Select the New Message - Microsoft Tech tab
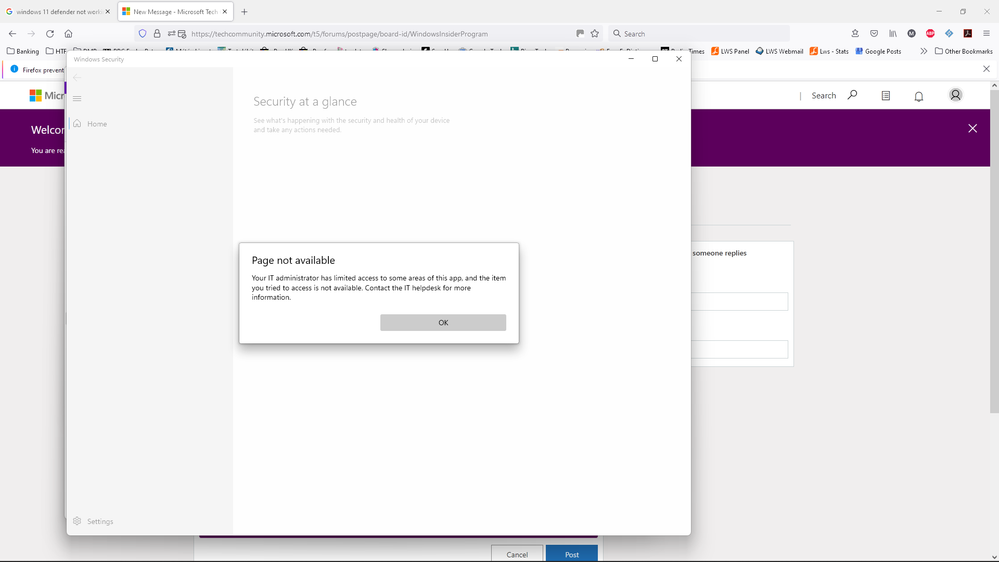This screenshot has width=999, height=562. (174, 11)
